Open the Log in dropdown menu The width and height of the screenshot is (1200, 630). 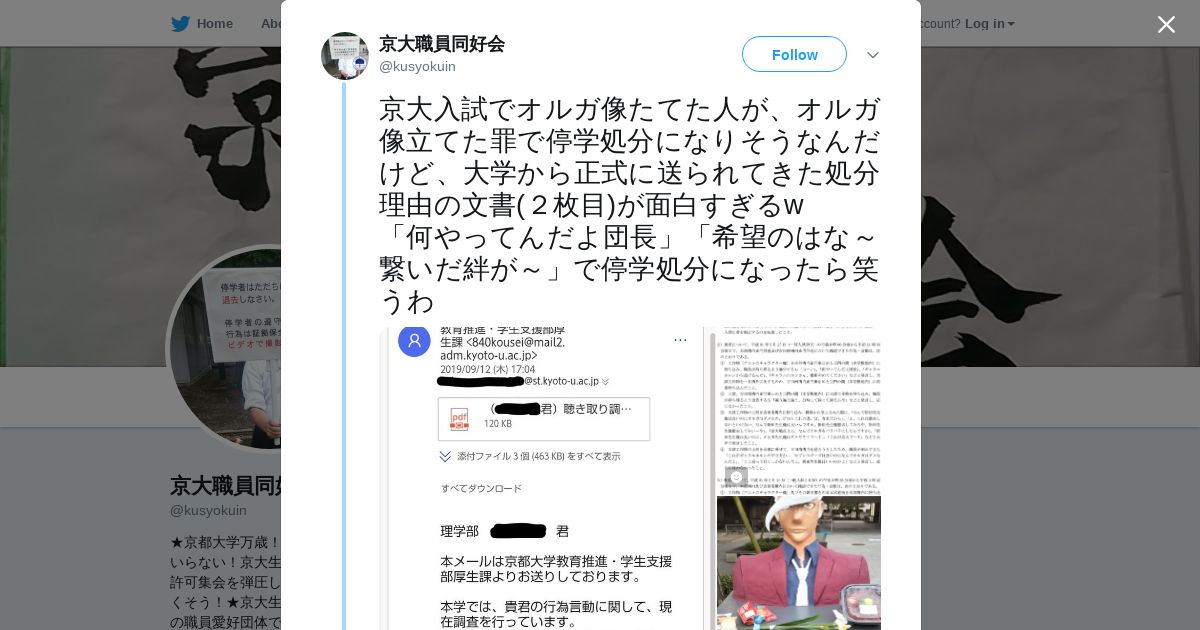tap(990, 23)
